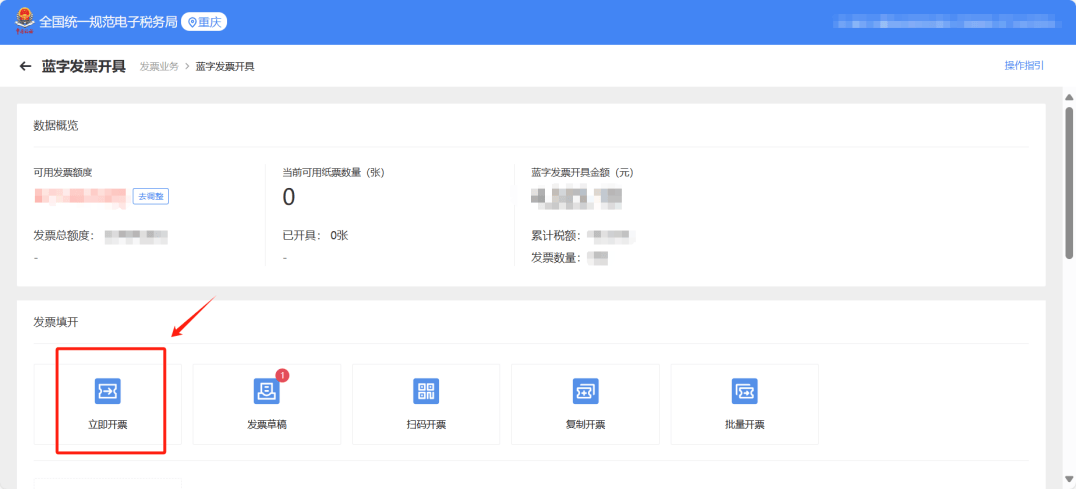Click the vertical scrollbar thumb
This screenshot has width=1076, height=489.
[x=1069, y=180]
